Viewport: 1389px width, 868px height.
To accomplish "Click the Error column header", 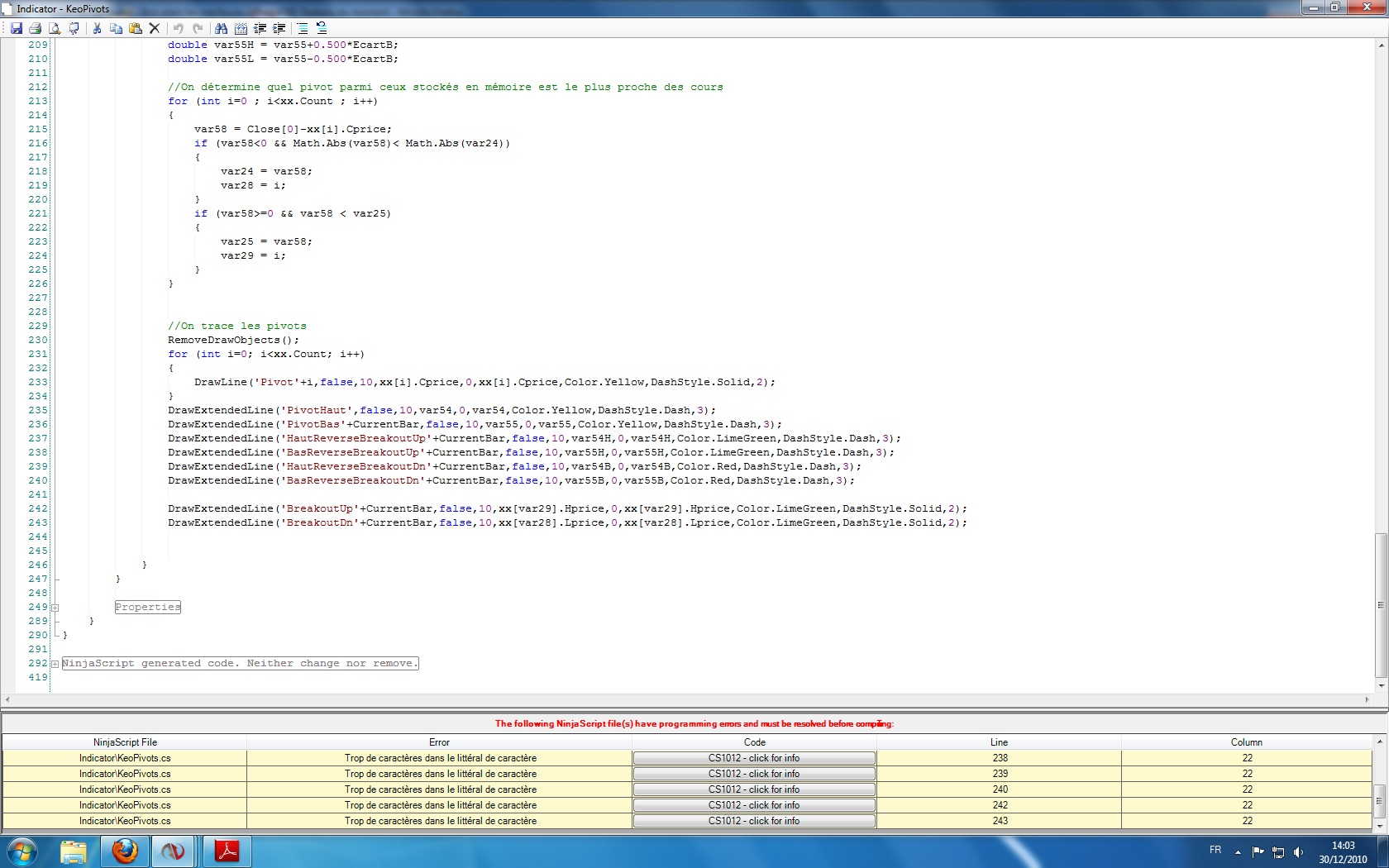I will point(439,742).
